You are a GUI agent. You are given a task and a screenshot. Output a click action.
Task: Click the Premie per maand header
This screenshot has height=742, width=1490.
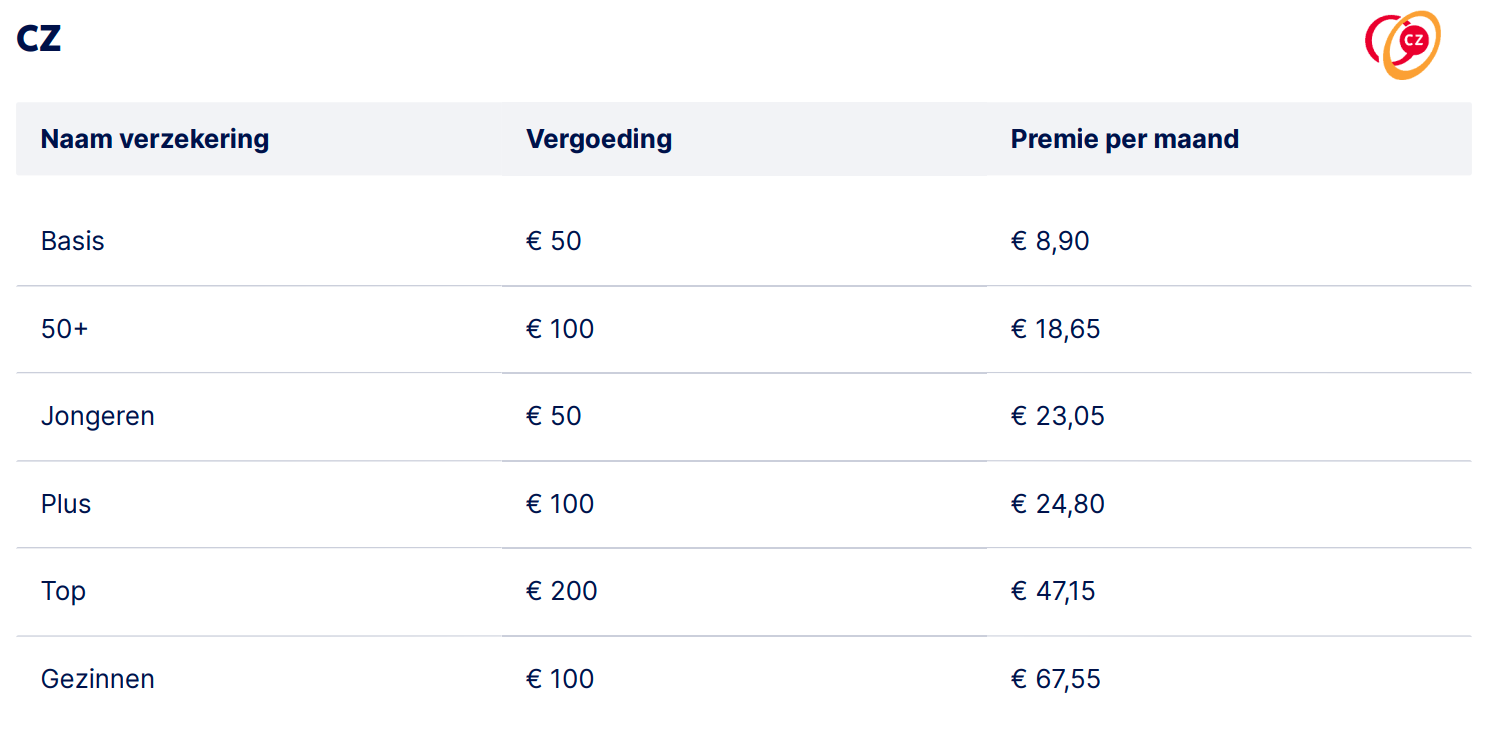1125,139
